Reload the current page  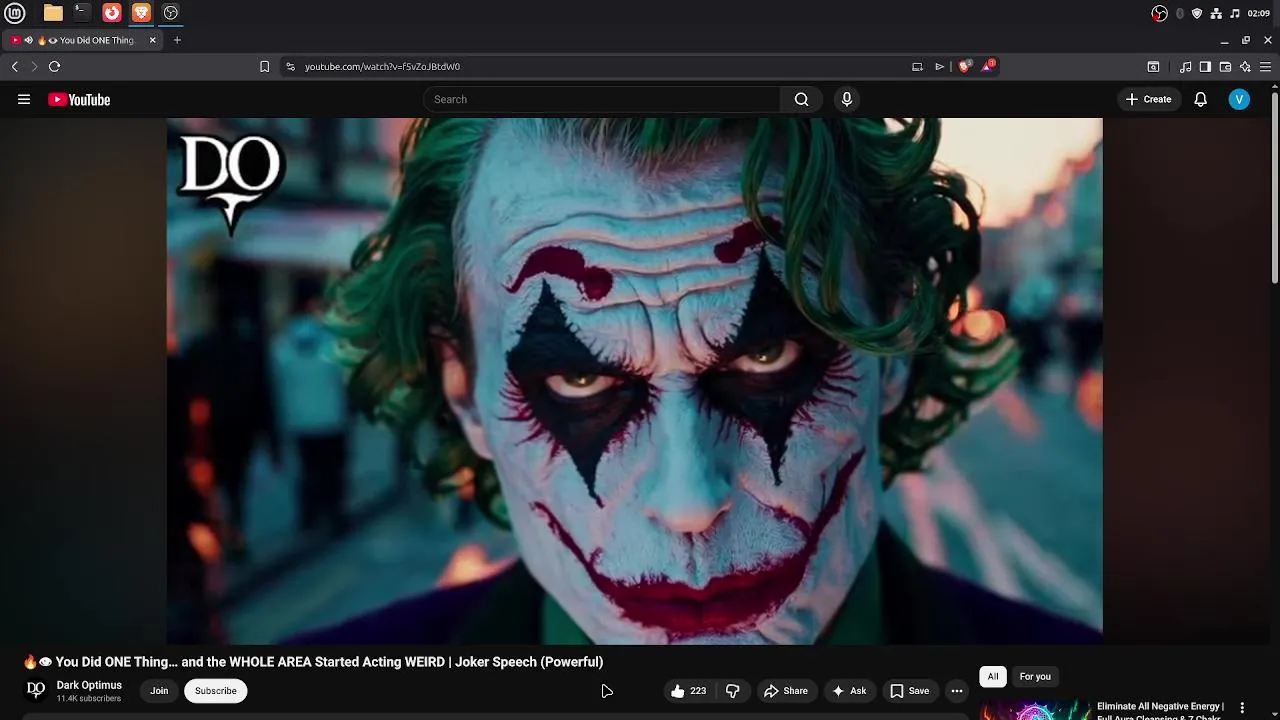[x=54, y=66]
